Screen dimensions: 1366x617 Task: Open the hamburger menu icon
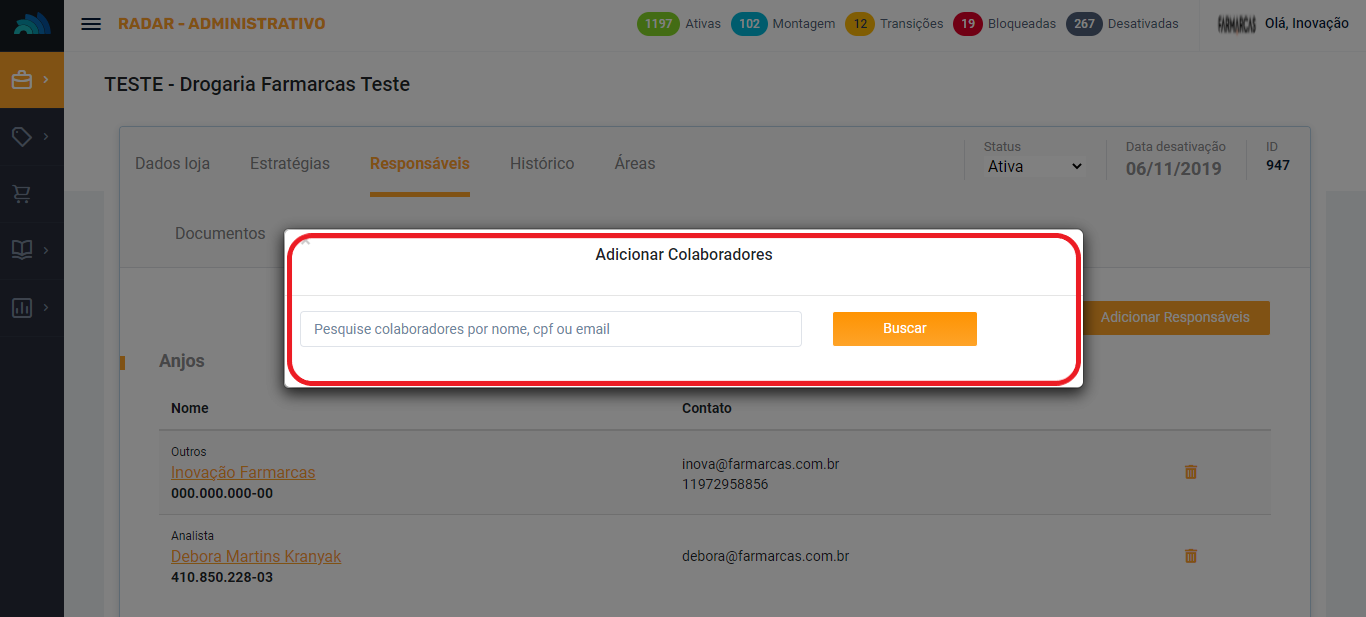point(91,24)
